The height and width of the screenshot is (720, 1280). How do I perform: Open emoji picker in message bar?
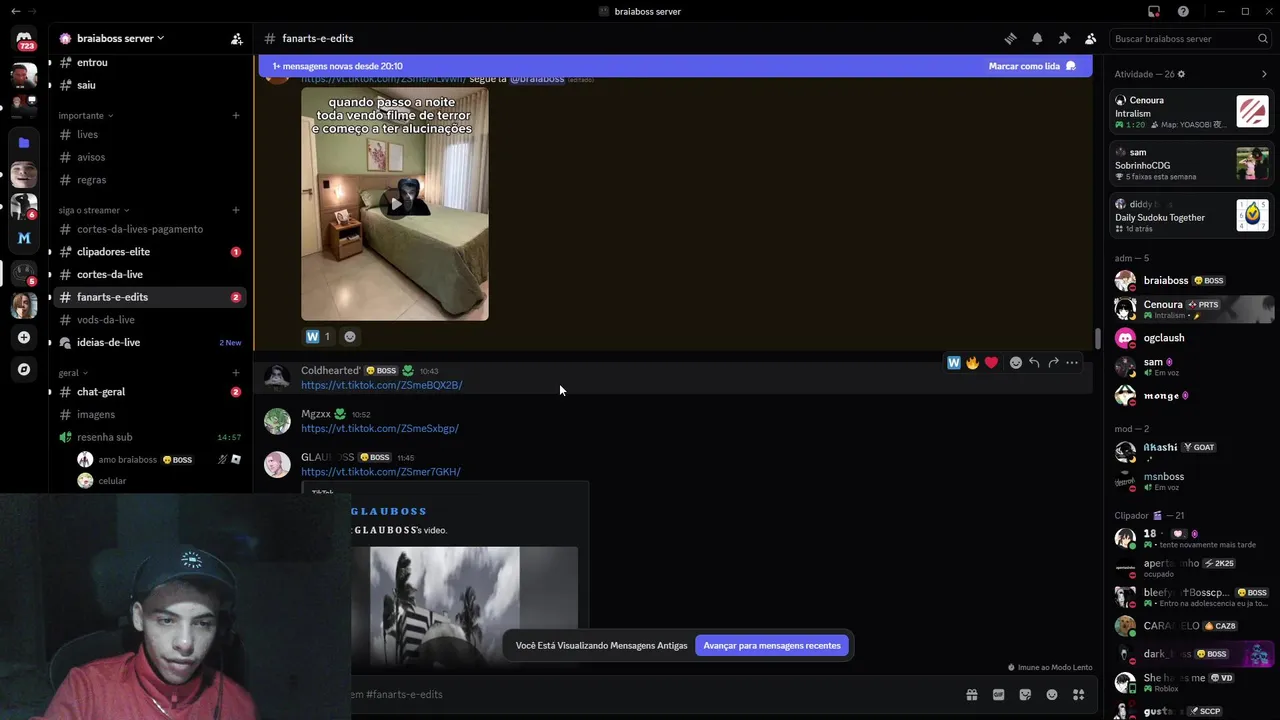point(1052,694)
